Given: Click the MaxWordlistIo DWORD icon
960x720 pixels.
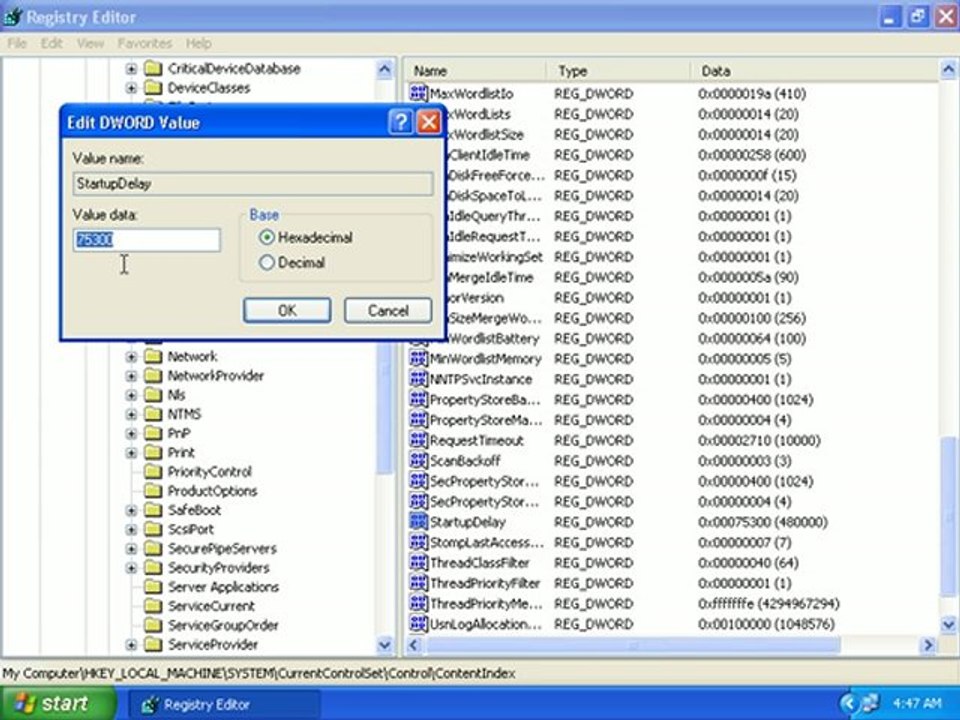Looking at the screenshot, I should 418,93.
